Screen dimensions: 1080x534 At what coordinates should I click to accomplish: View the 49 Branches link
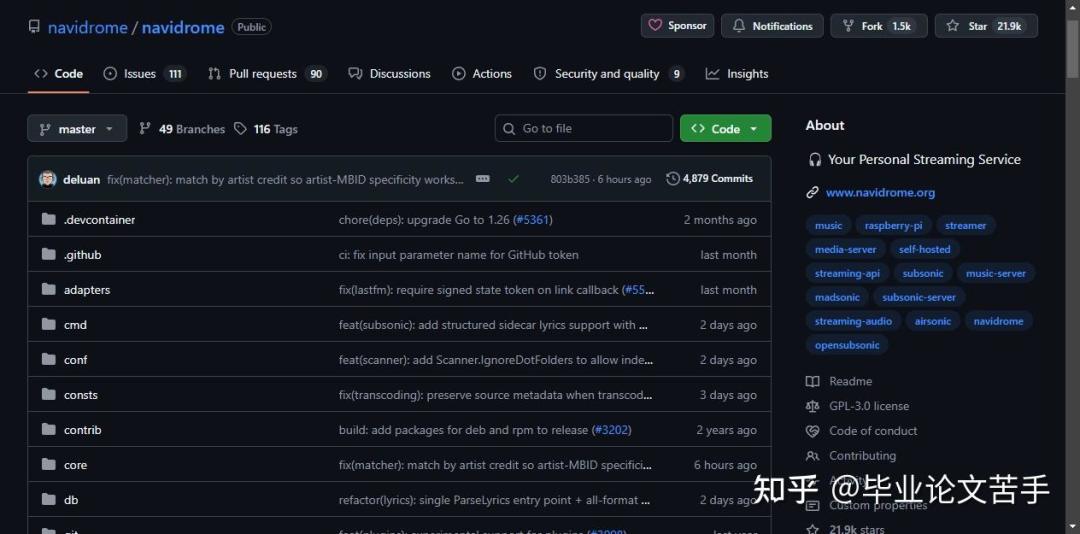[182, 129]
